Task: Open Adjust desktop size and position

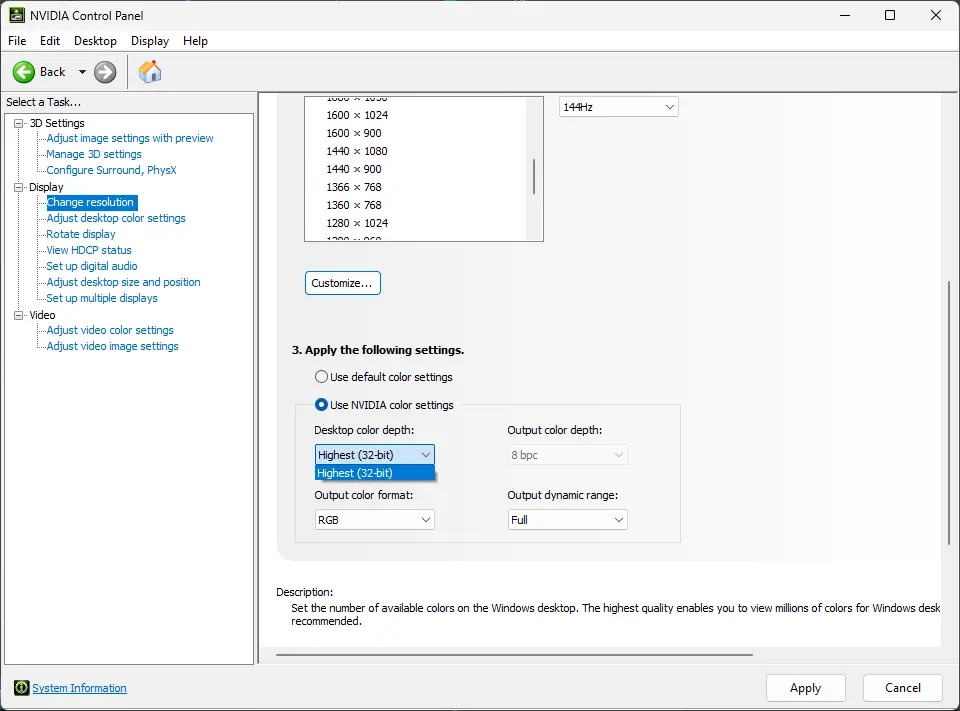Action: 123,282
